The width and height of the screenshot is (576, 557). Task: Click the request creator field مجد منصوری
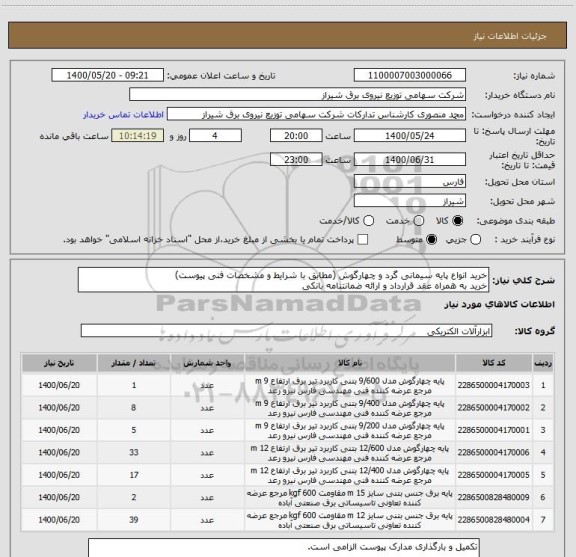[x=316, y=114]
